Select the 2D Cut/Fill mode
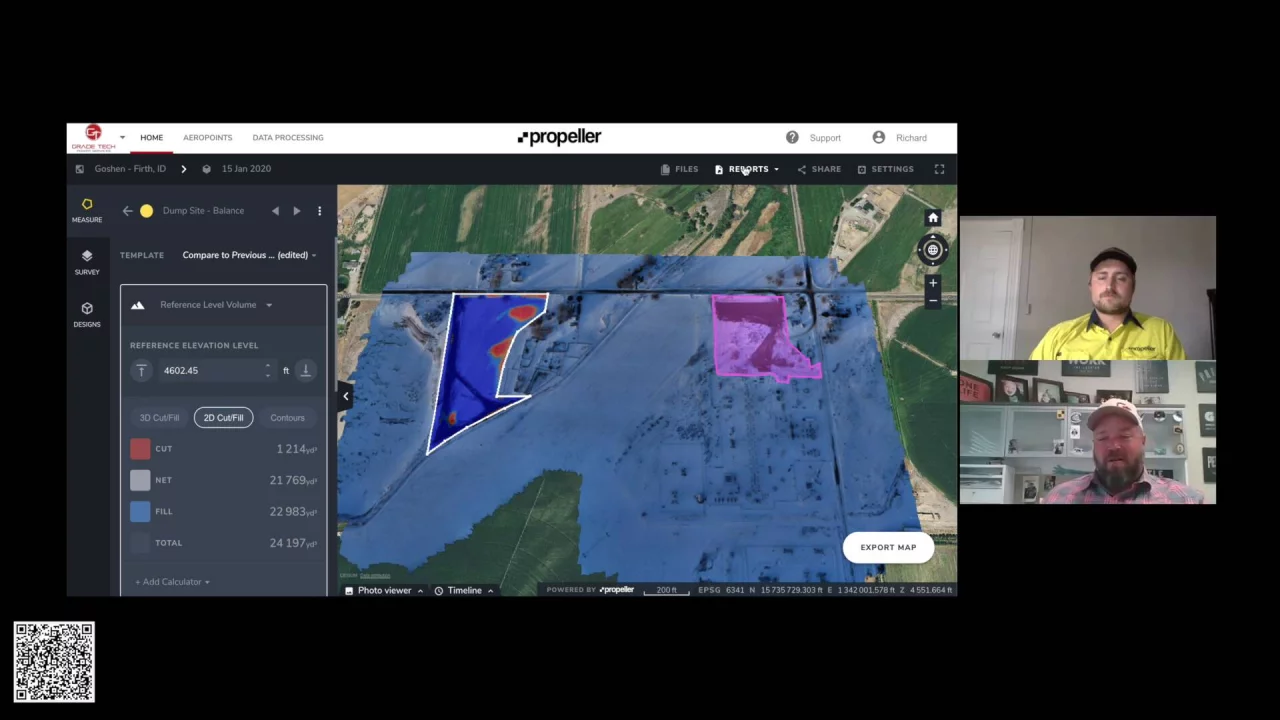The image size is (1280, 720). [223, 418]
